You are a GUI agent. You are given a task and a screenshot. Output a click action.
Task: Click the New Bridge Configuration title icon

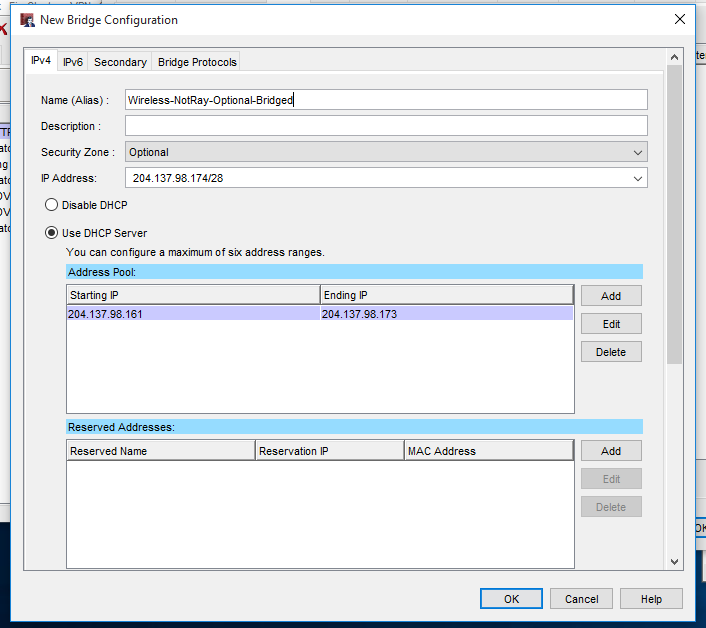pyautogui.click(x=27, y=20)
